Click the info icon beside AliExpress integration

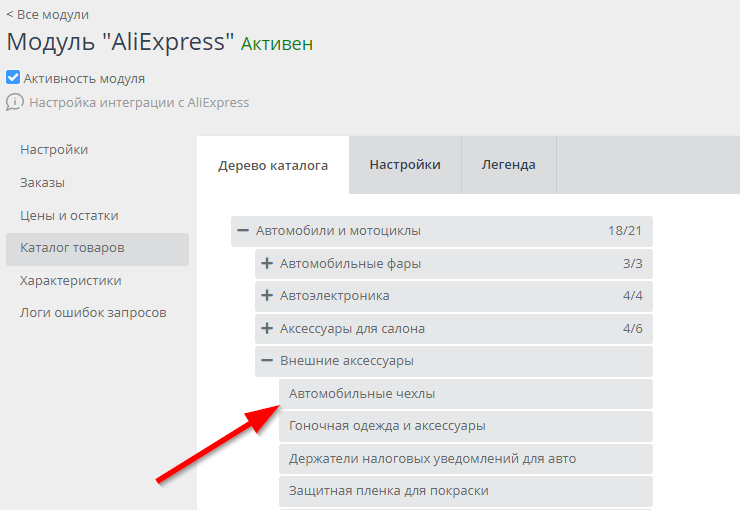[x=15, y=102]
